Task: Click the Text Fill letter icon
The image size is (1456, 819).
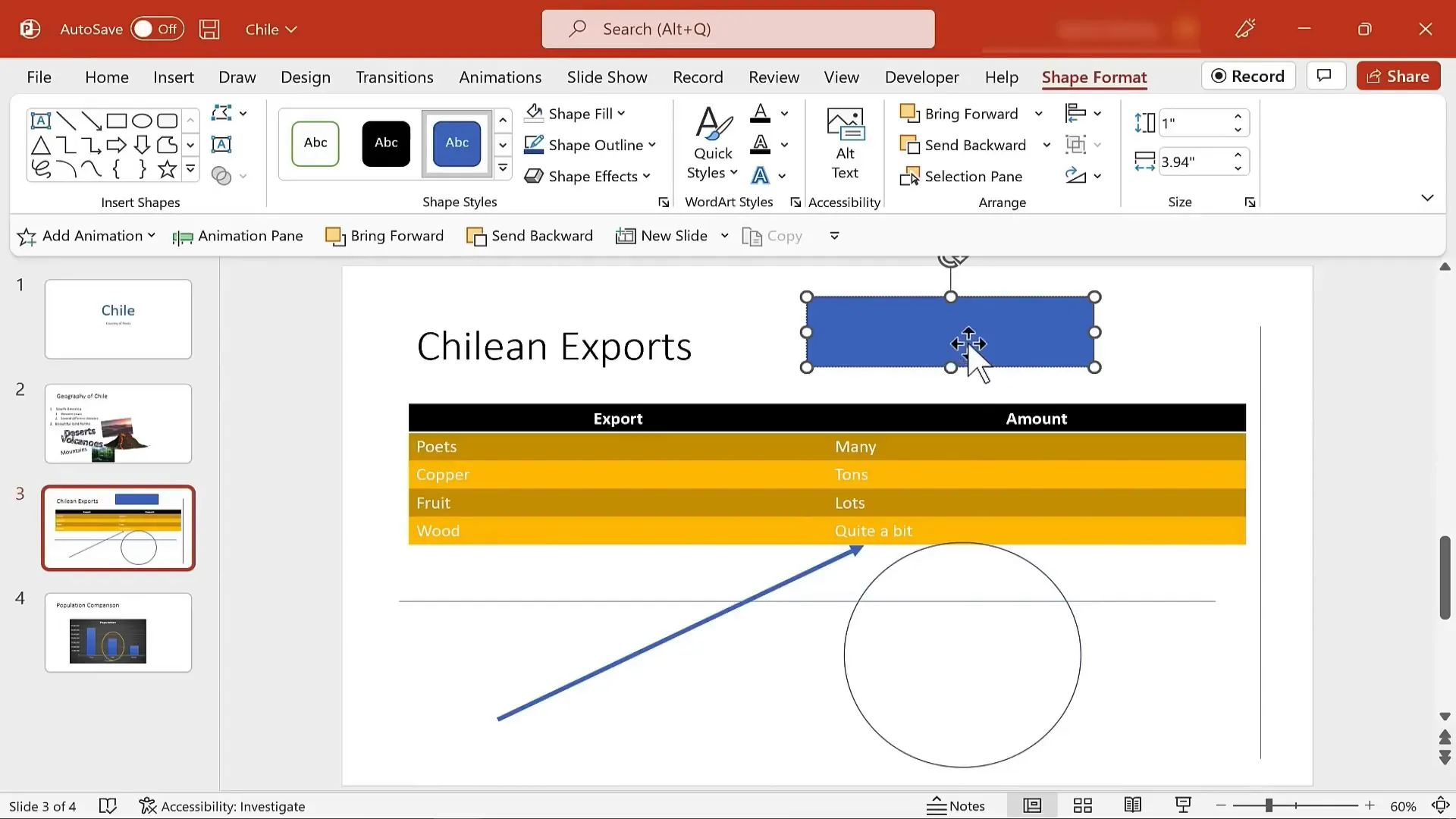Action: 760,113
